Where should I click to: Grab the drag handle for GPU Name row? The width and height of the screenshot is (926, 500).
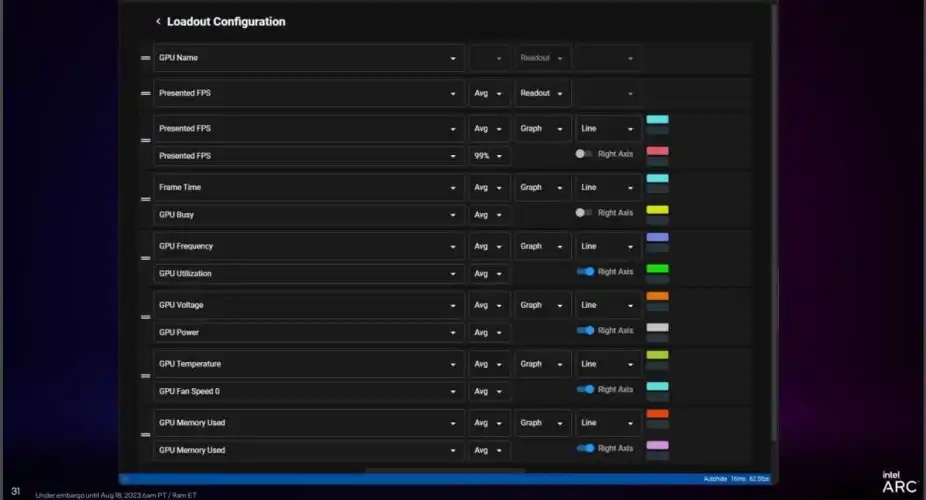point(145,58)
